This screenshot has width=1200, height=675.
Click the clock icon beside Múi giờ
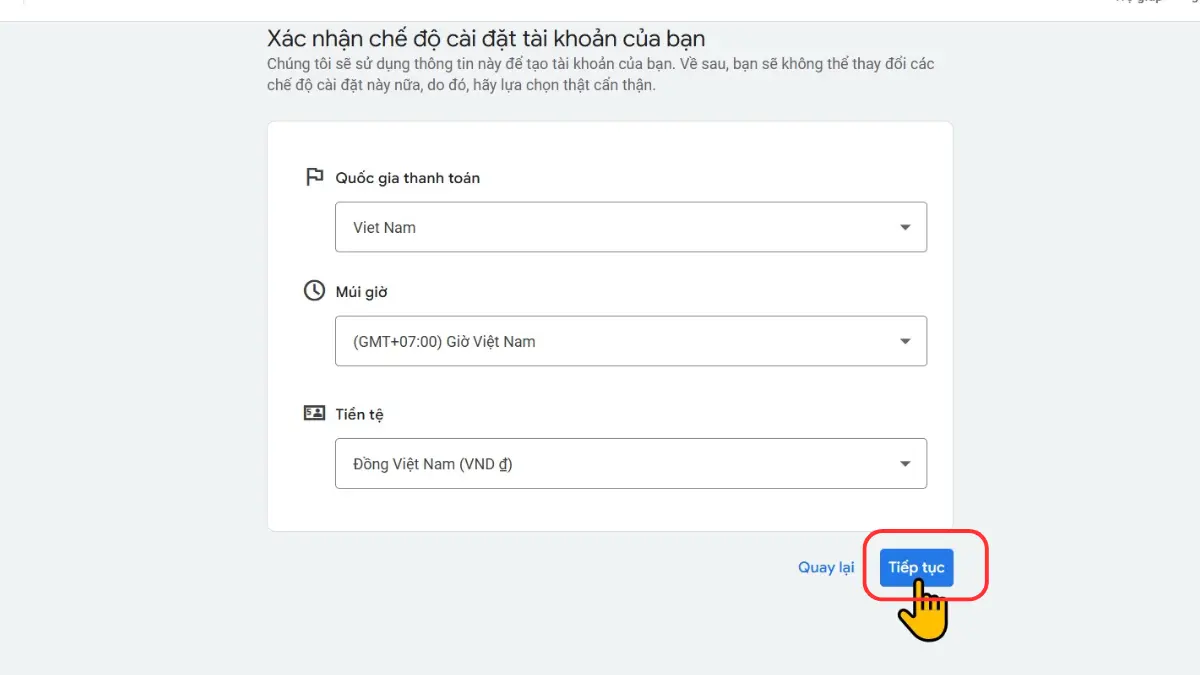tap(313, 291)
